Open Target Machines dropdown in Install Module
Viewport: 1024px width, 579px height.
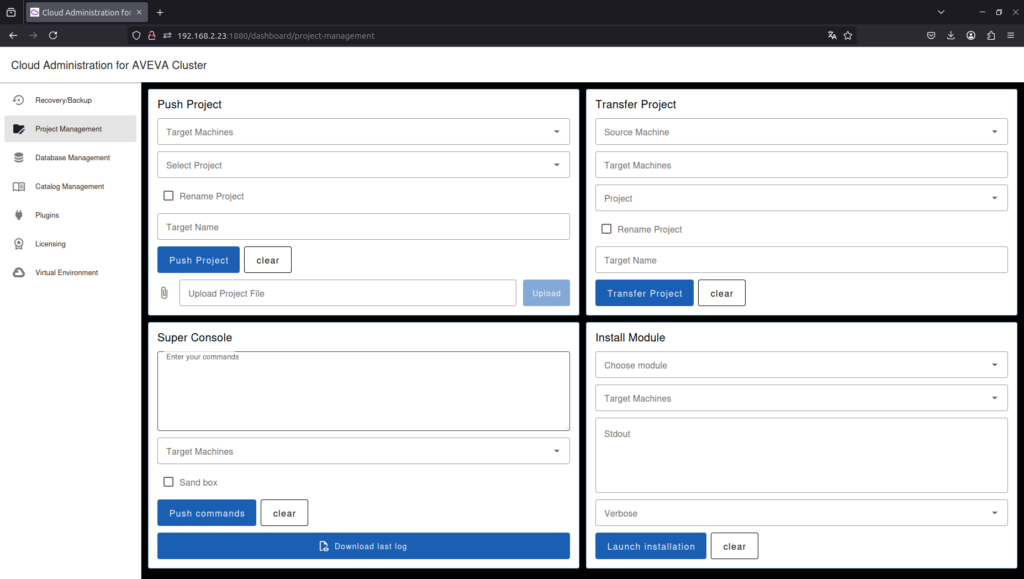(801, 398)
